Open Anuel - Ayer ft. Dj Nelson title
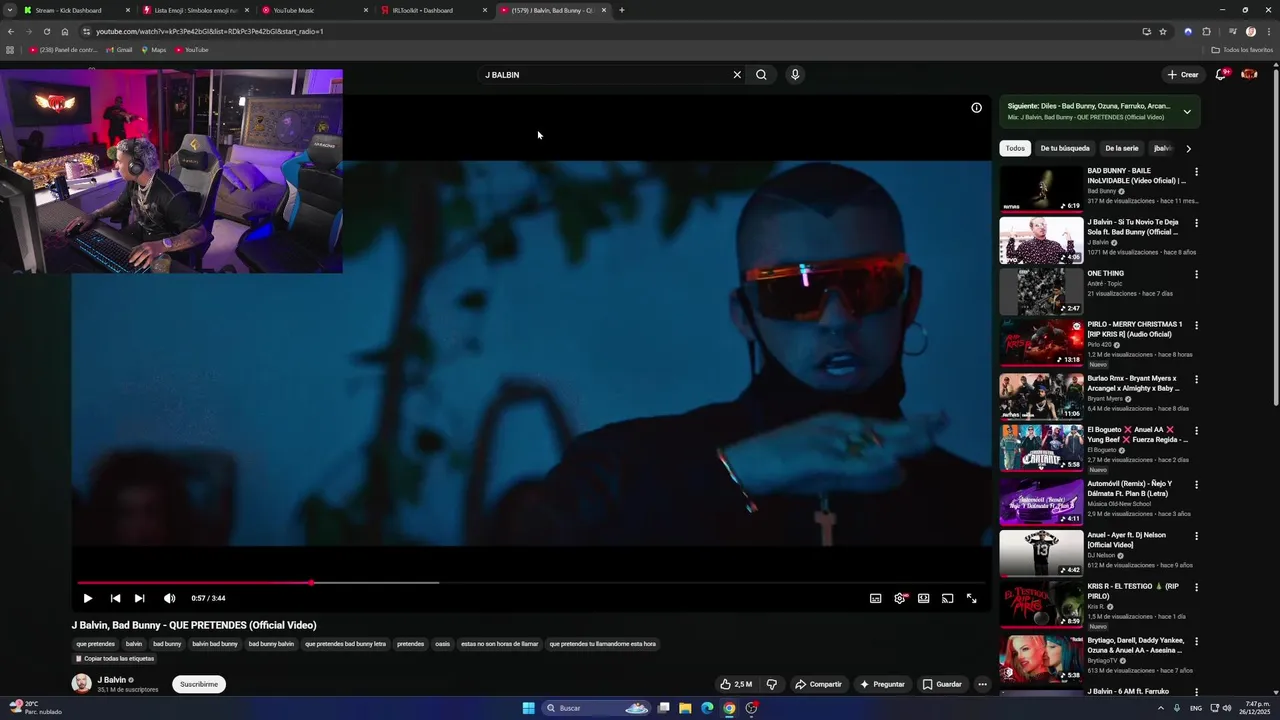The height and width of the screenshot is (720, 1280). 1127,540
